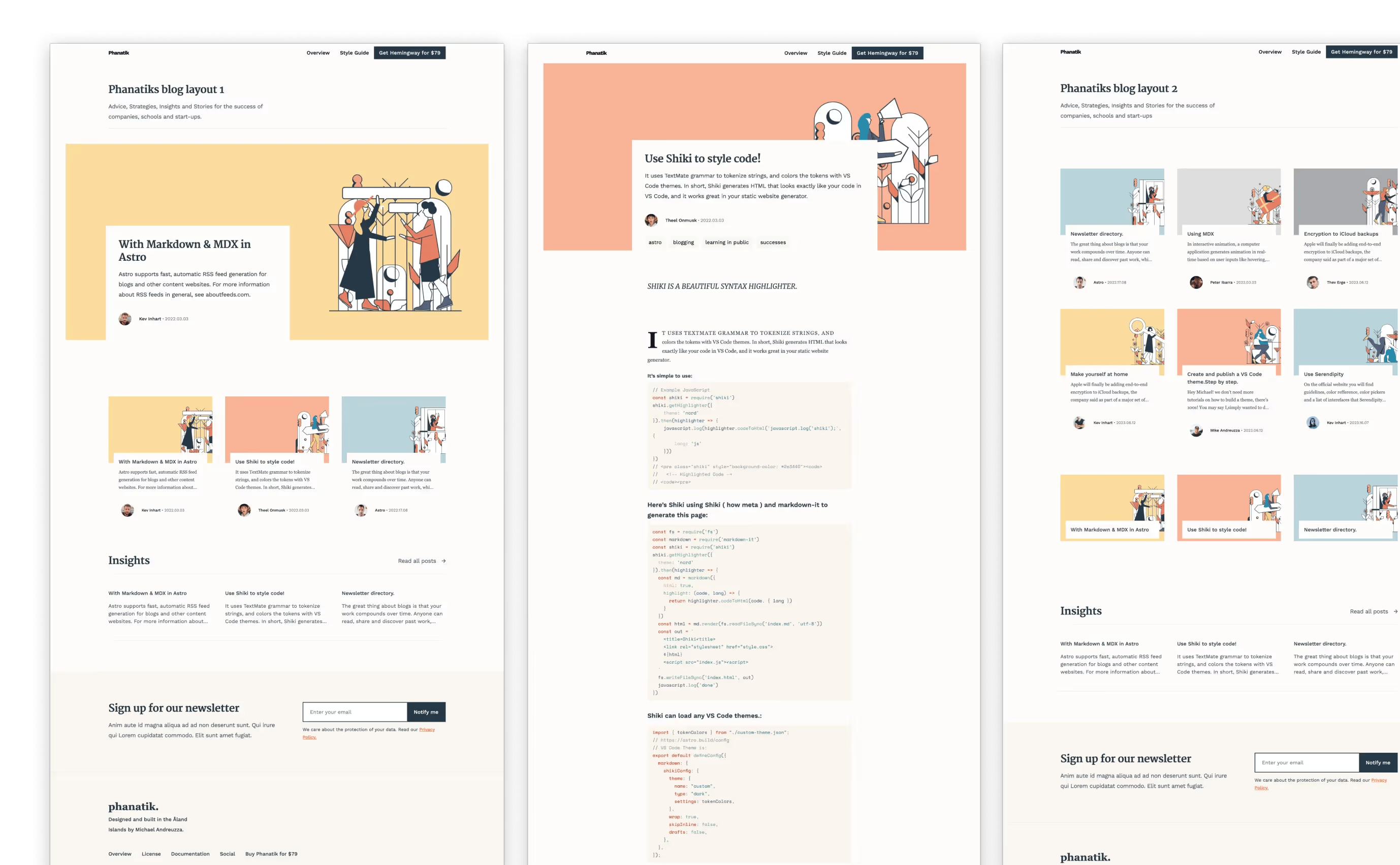Click the Phanatik logo in the top-left header
This screenshot has height=865, width=1400.
point(118,53)
